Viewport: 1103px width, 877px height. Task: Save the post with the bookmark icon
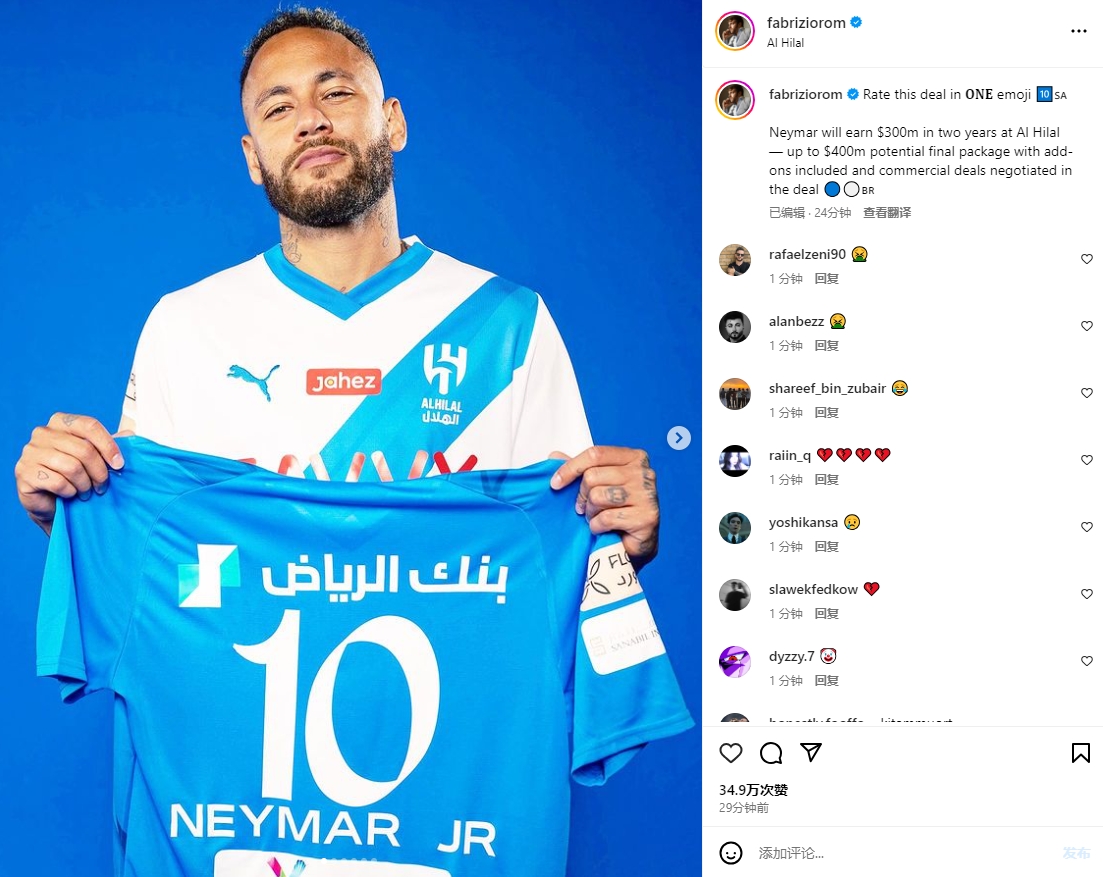click(1080, 753)
